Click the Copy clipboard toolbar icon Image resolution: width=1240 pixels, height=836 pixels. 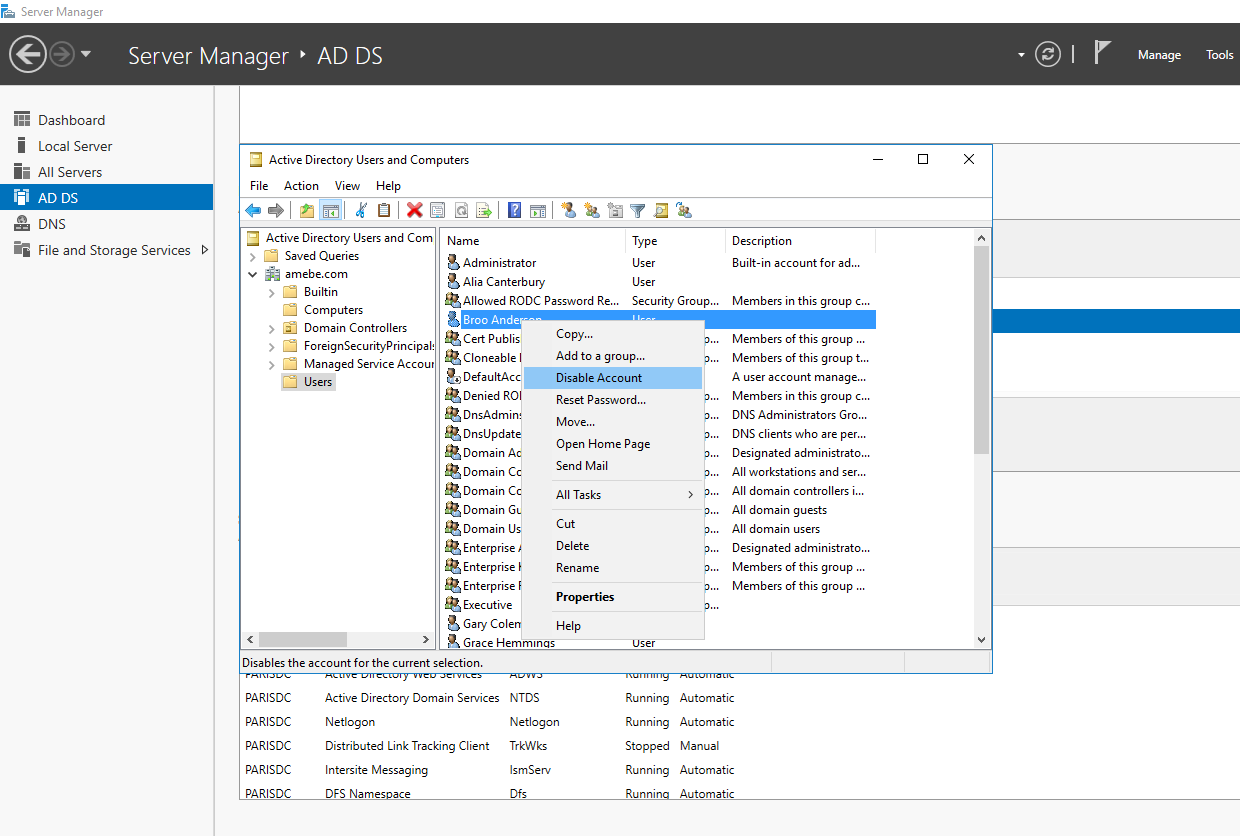click(x=384, y=210)
